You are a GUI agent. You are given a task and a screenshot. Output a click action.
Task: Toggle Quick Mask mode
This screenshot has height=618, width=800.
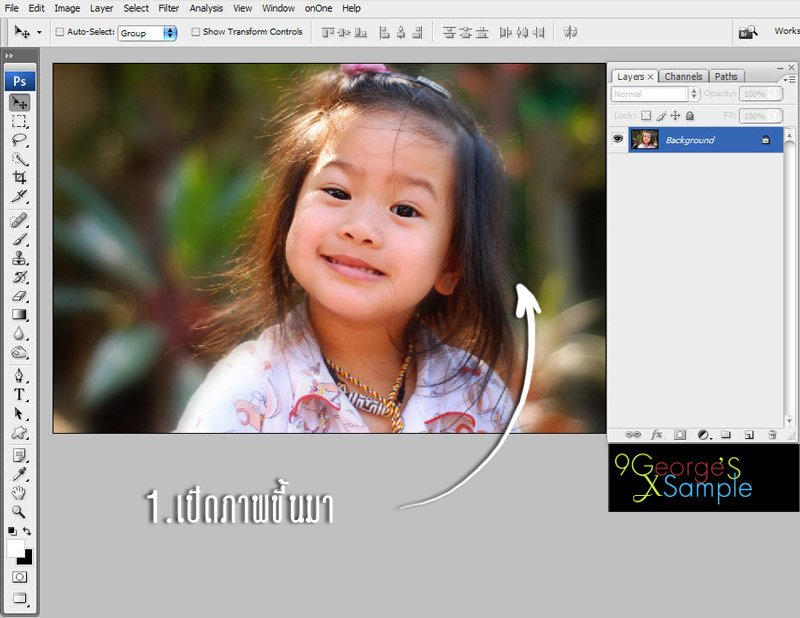click(x=19, y=577)
